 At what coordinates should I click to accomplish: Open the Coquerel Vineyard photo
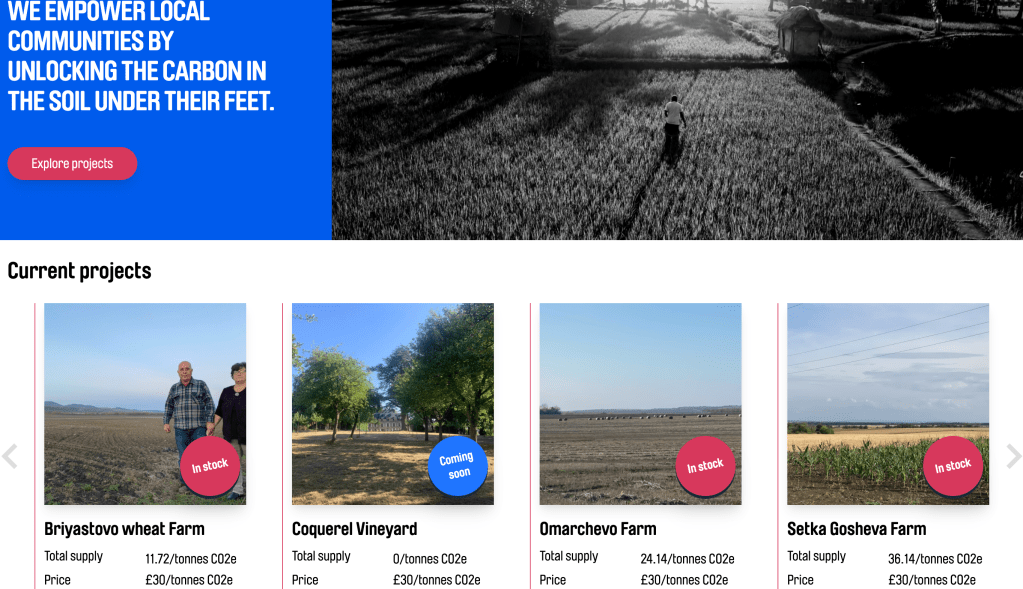click(393, 404)
